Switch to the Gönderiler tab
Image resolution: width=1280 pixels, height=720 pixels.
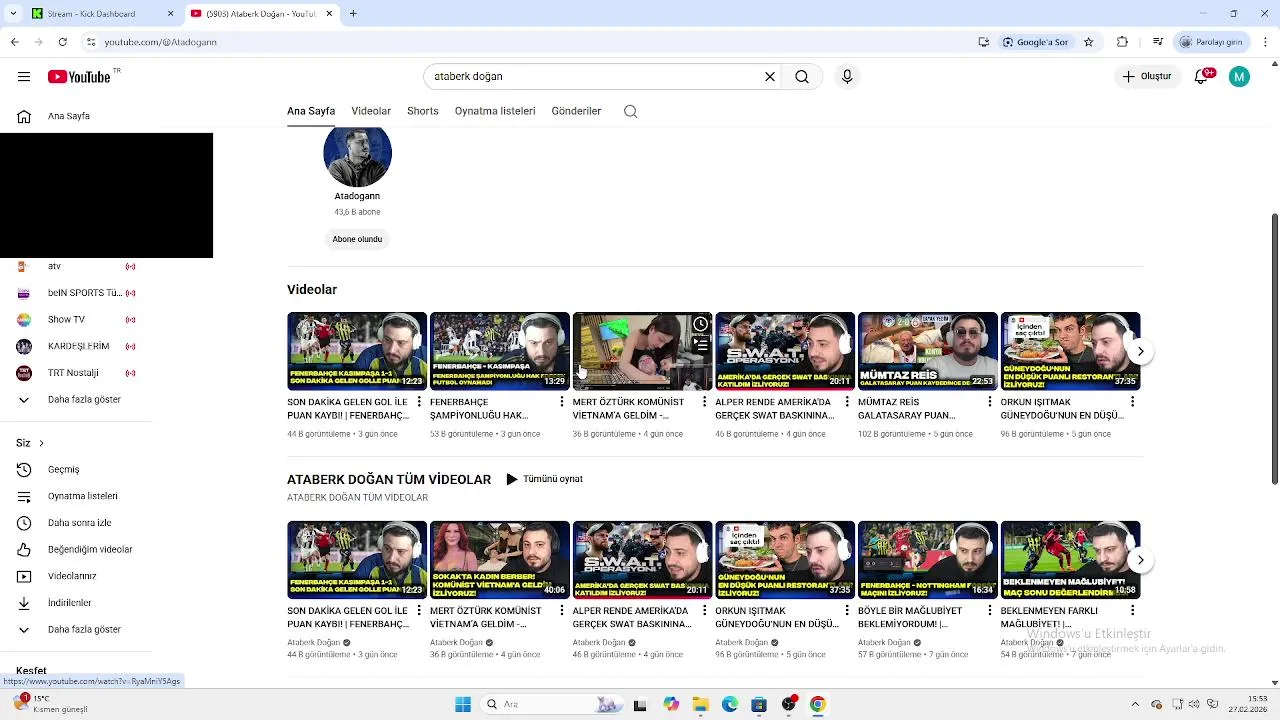576,111
